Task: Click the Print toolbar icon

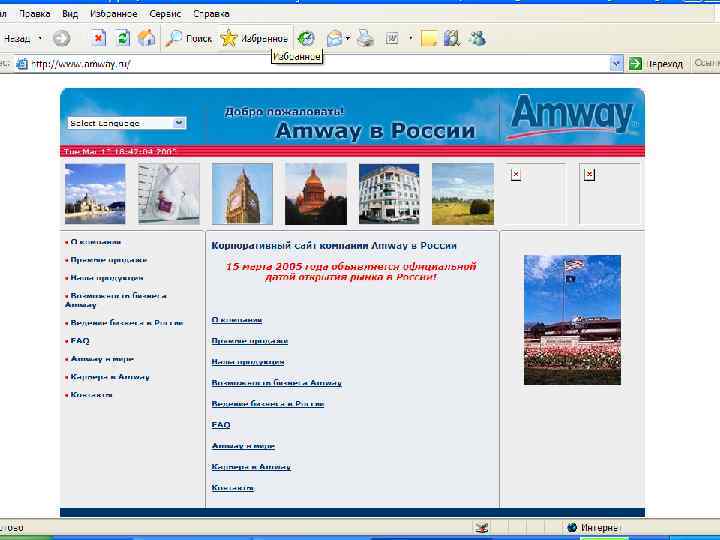Action: (x=366, y=39)
